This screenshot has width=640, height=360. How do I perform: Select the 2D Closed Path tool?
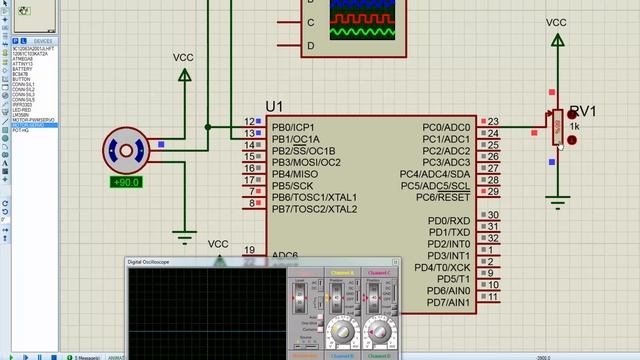[5, 155]
